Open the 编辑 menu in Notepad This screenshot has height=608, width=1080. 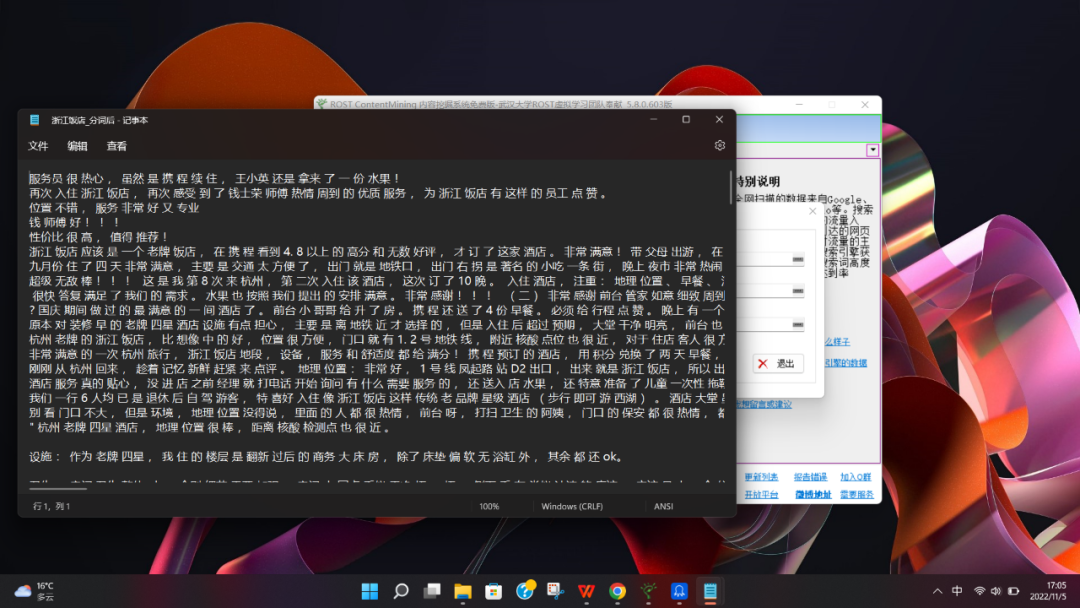click(77, 146)
